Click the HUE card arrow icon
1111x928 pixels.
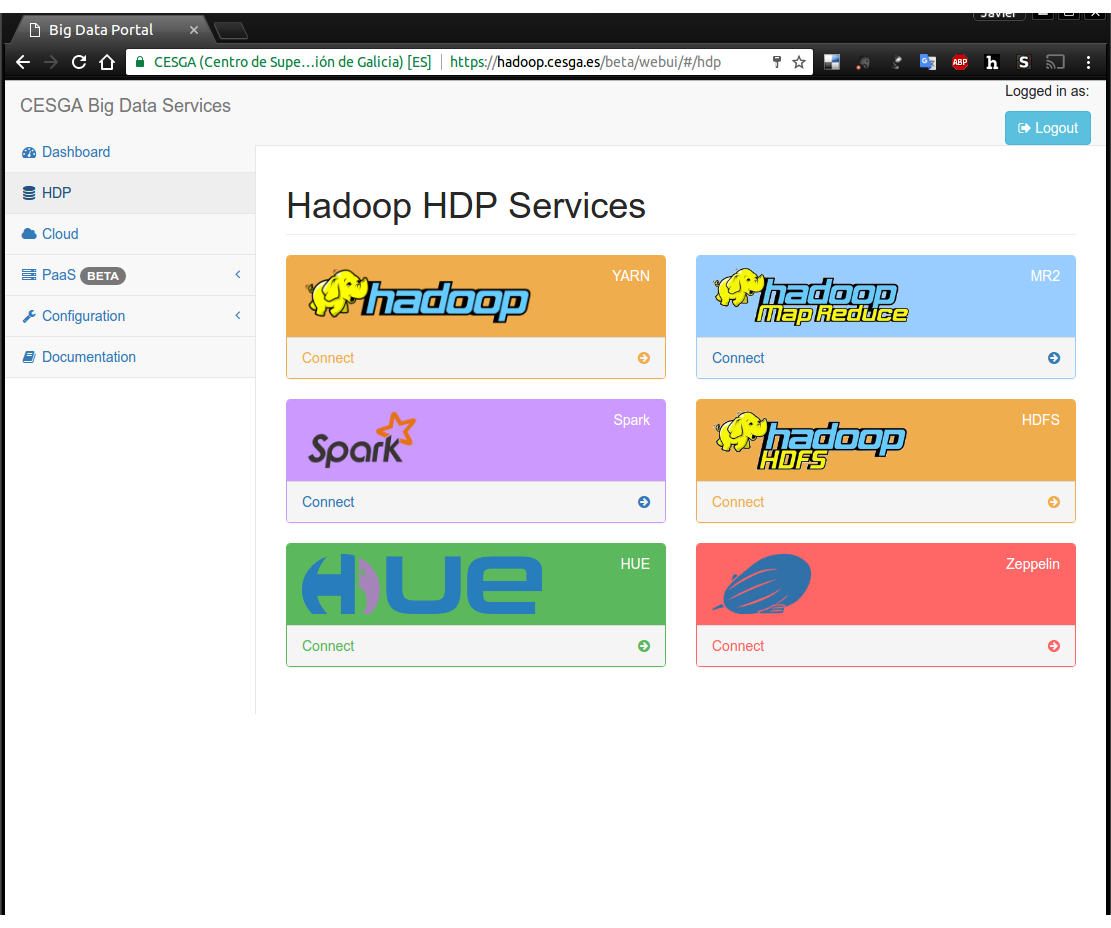643,646
